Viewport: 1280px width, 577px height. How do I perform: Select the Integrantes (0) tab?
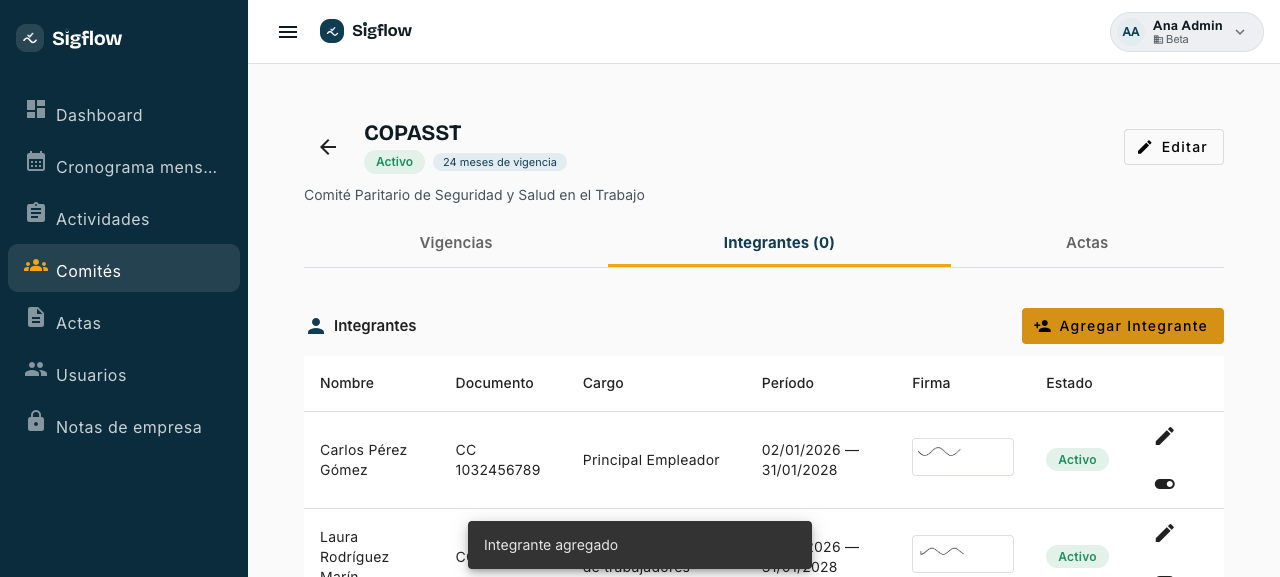click(x=779, y=243)
